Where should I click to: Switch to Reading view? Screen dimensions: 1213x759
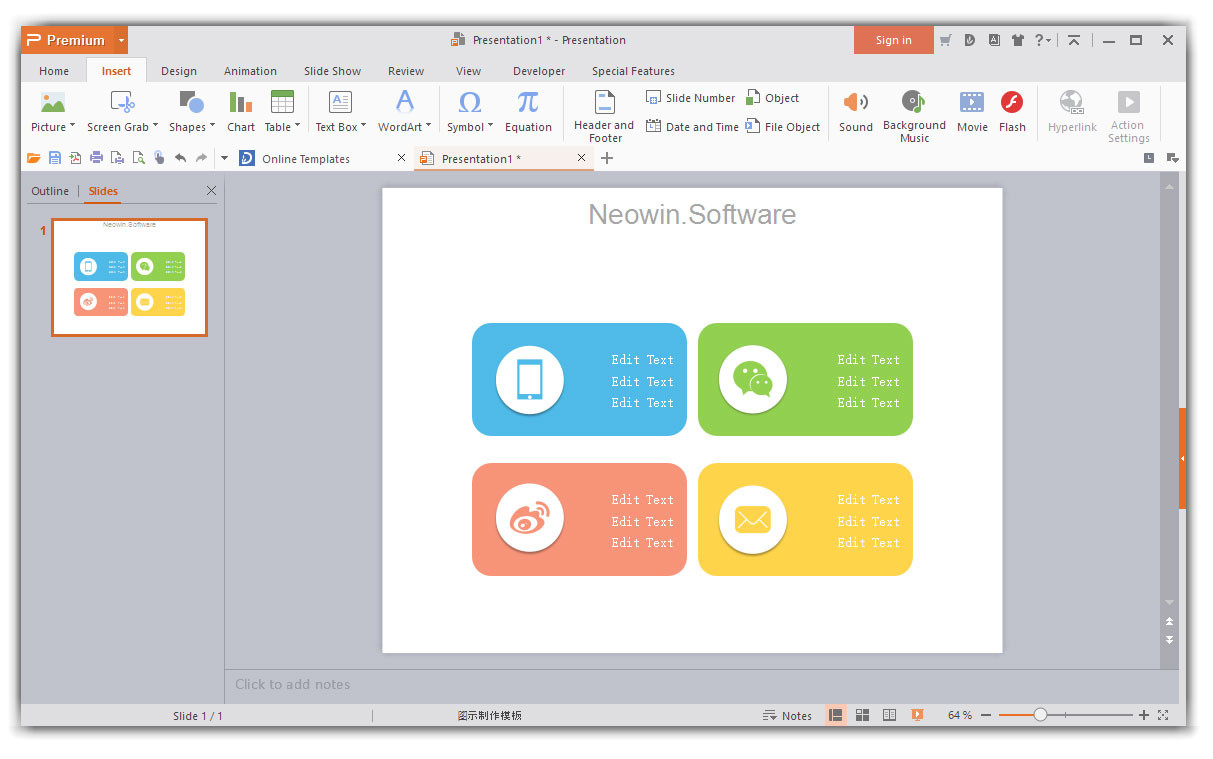click(889, 715)
